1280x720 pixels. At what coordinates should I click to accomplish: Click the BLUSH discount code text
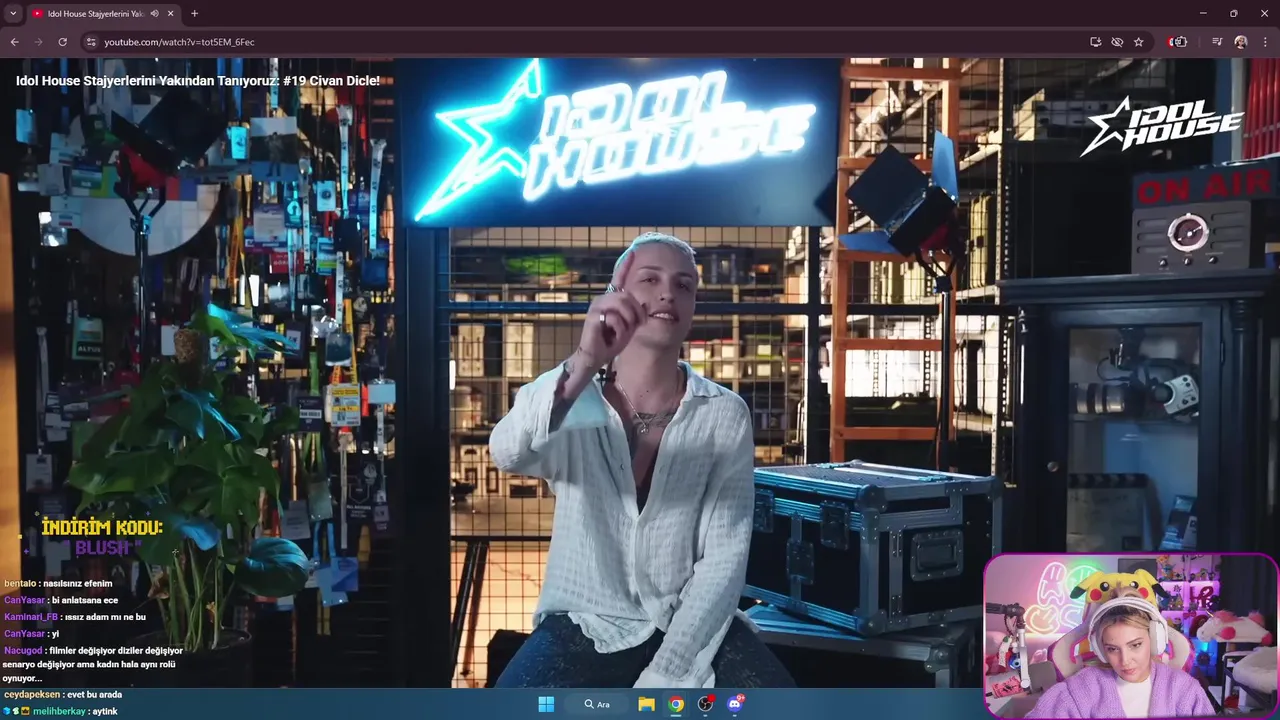(102, 548)
